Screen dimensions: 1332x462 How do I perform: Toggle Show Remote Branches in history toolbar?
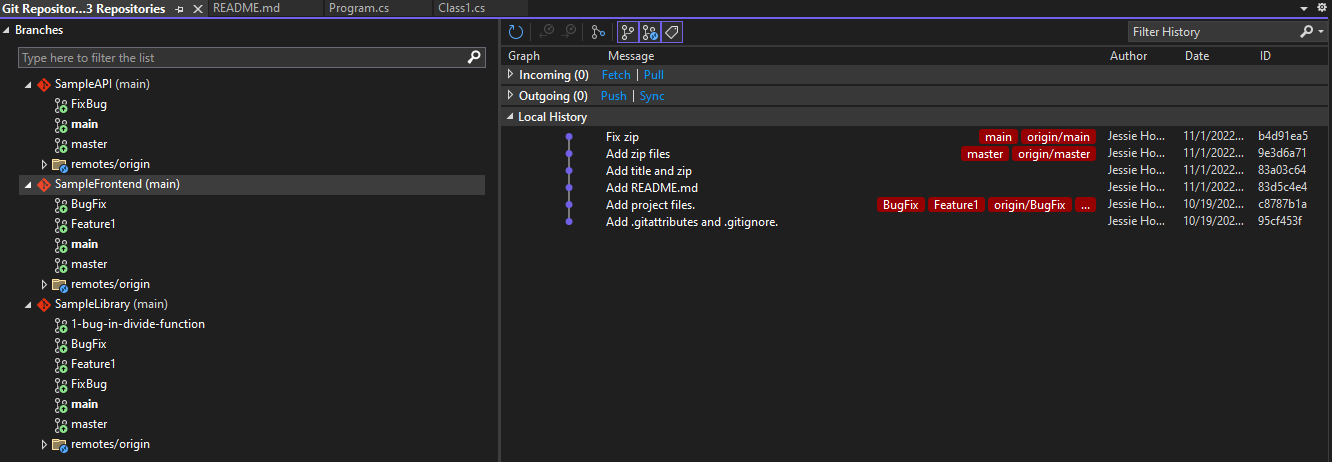[x=650, y=32]
